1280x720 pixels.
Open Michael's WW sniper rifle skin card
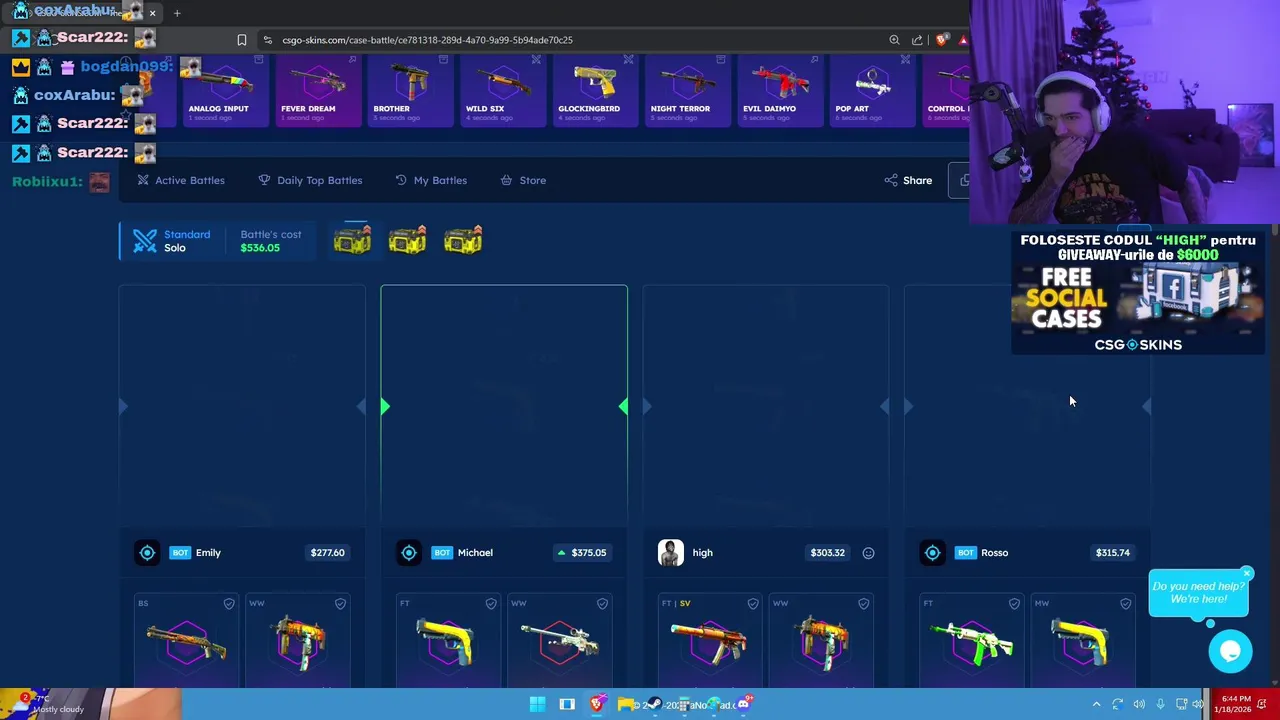click(560, 640)
